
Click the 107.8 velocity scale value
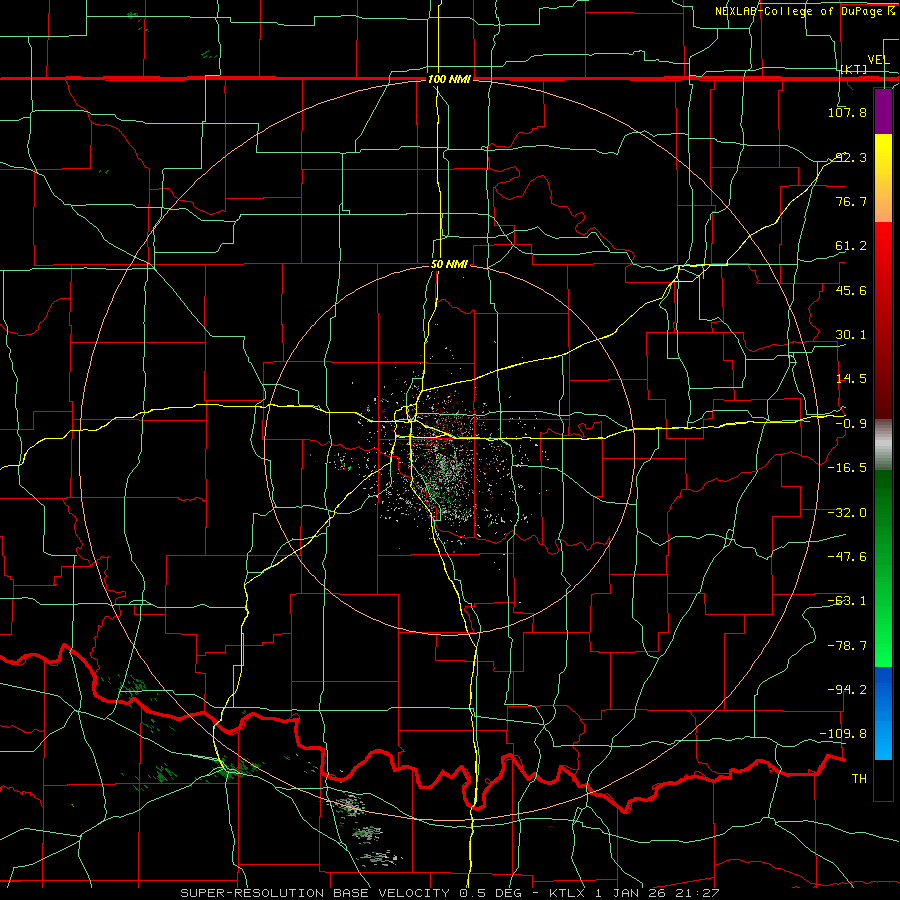[847, 112]
